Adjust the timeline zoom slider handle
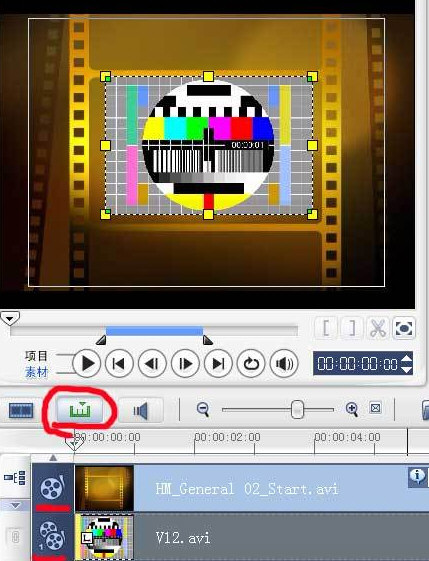The height and width of the screenshot is (561, 429). (297, 409)
